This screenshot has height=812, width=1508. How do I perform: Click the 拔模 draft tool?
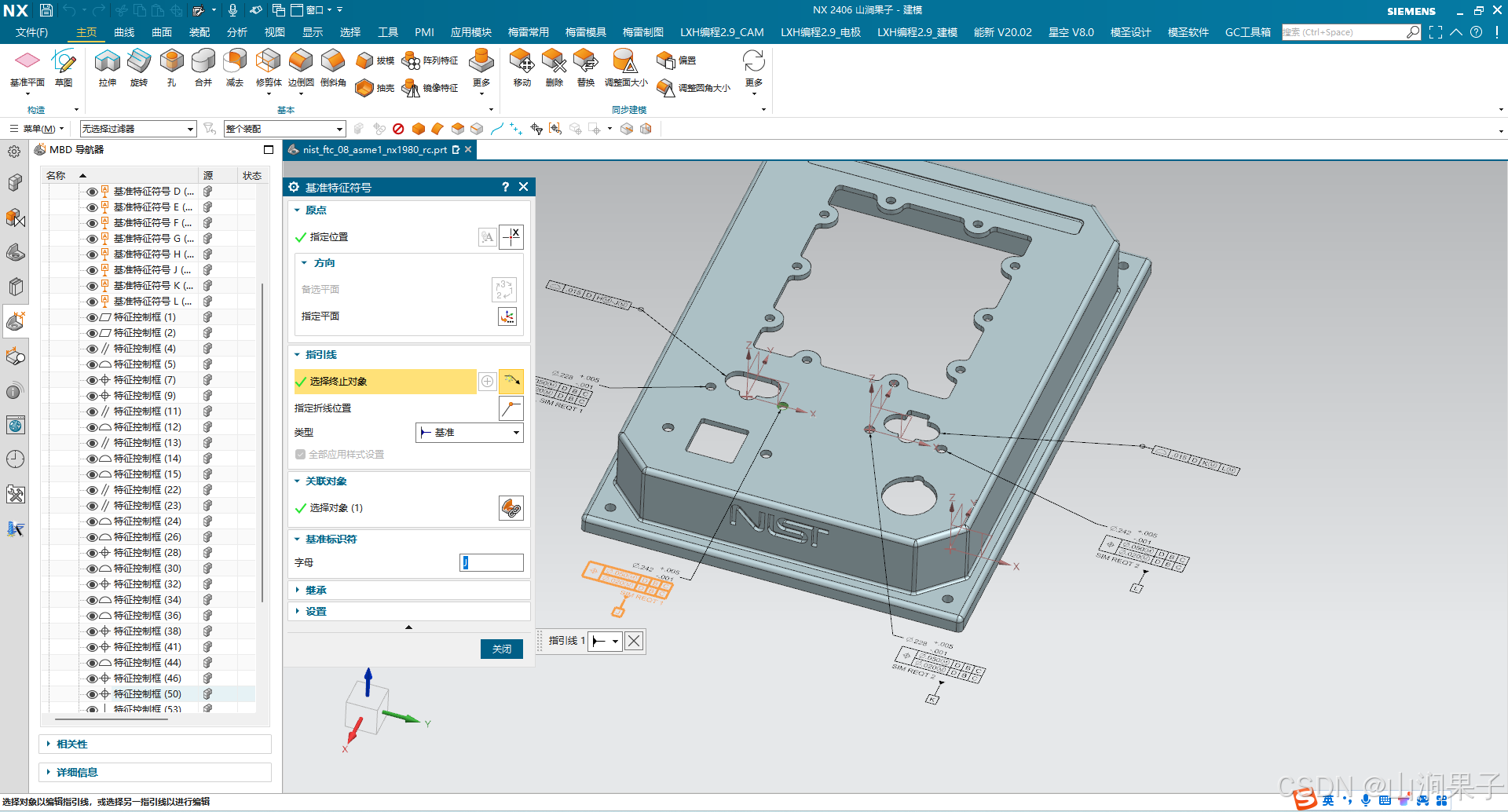(x=375, y=60)
